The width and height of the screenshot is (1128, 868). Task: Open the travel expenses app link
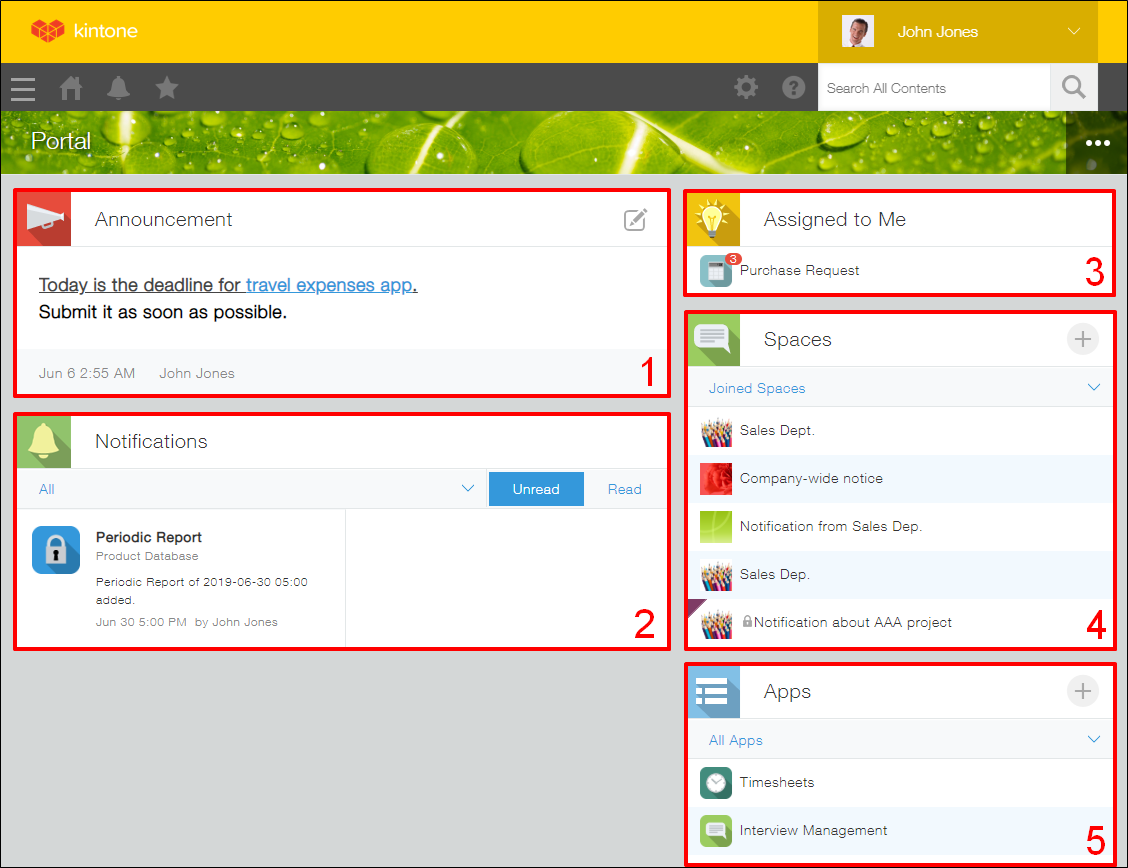click(329, 285)
